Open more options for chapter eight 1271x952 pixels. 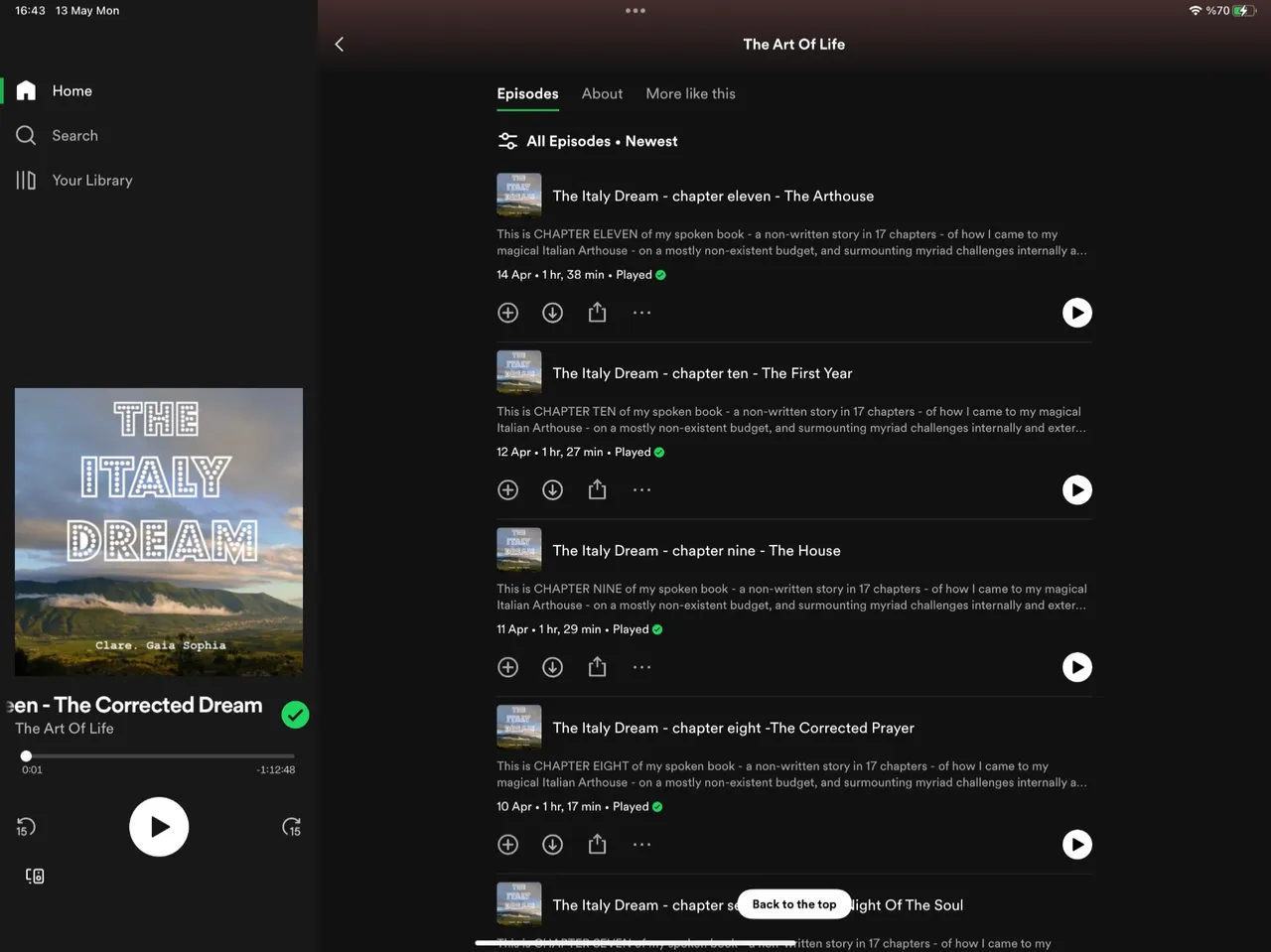pyautogui.click(x=642, y=844)
